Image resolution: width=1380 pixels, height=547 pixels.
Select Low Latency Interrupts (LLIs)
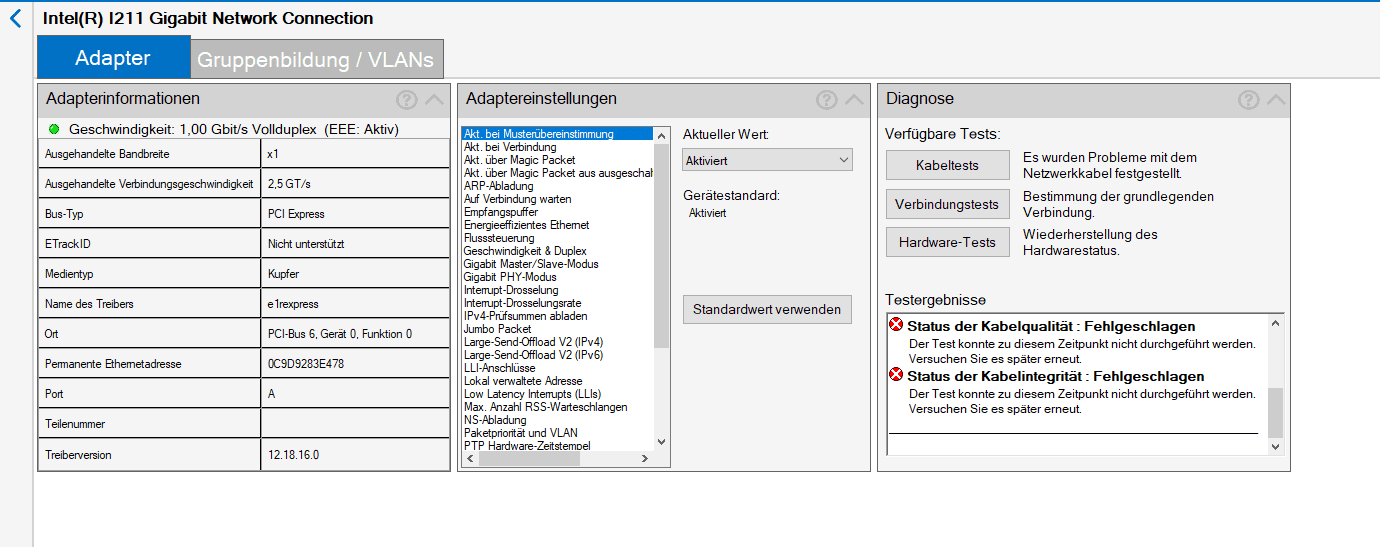pyautogui.click(x=557, y=394)
